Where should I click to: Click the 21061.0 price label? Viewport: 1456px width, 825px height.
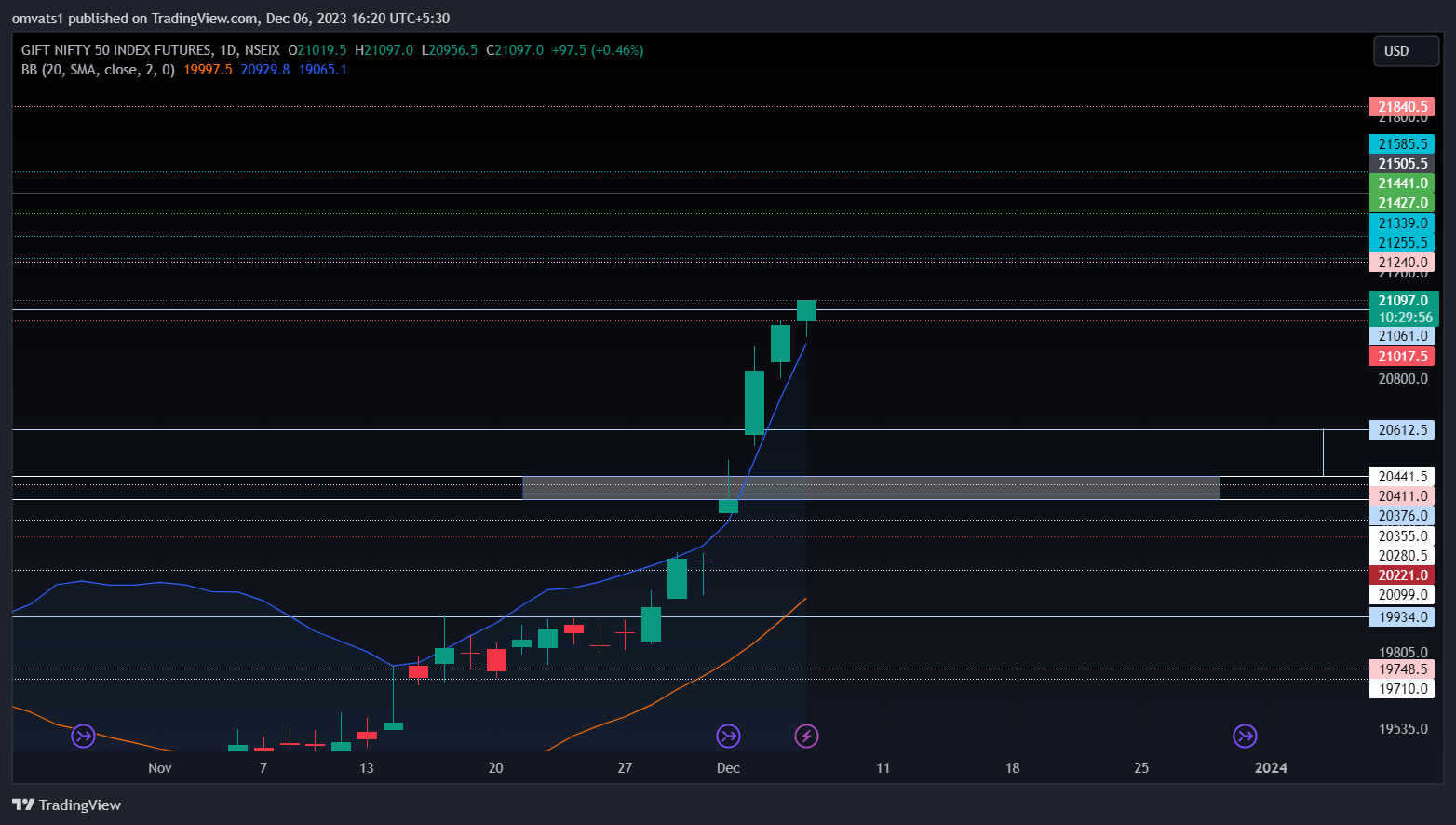coord(1402,336)
